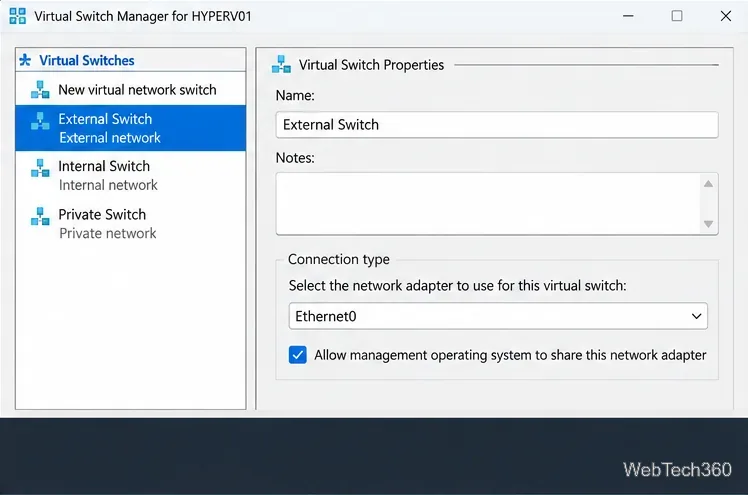Image resolution: width=748 pixels, height=495 pixels.
Task: Click the Virtual Switch Manager title bar icon
Action: tap(18, 16)
